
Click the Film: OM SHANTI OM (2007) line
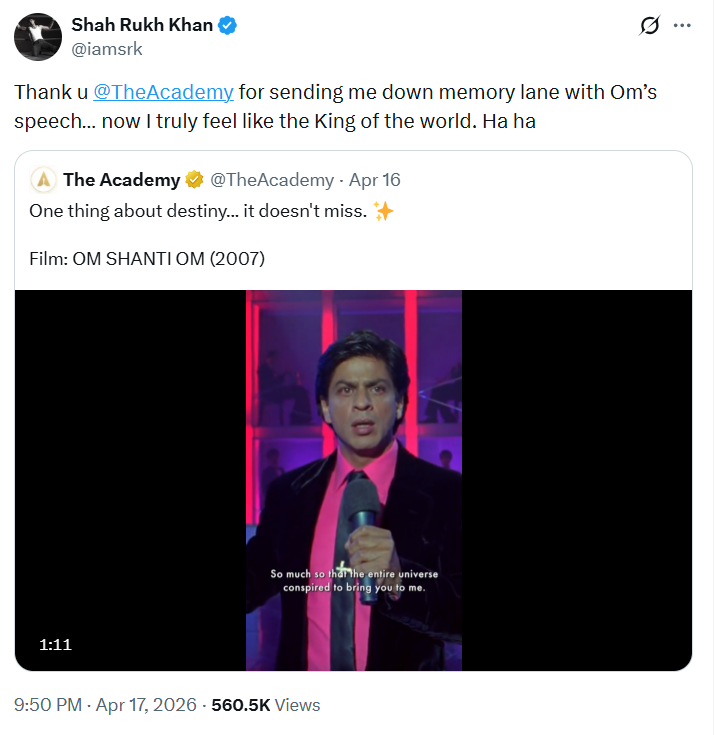(x=147, y=259)
